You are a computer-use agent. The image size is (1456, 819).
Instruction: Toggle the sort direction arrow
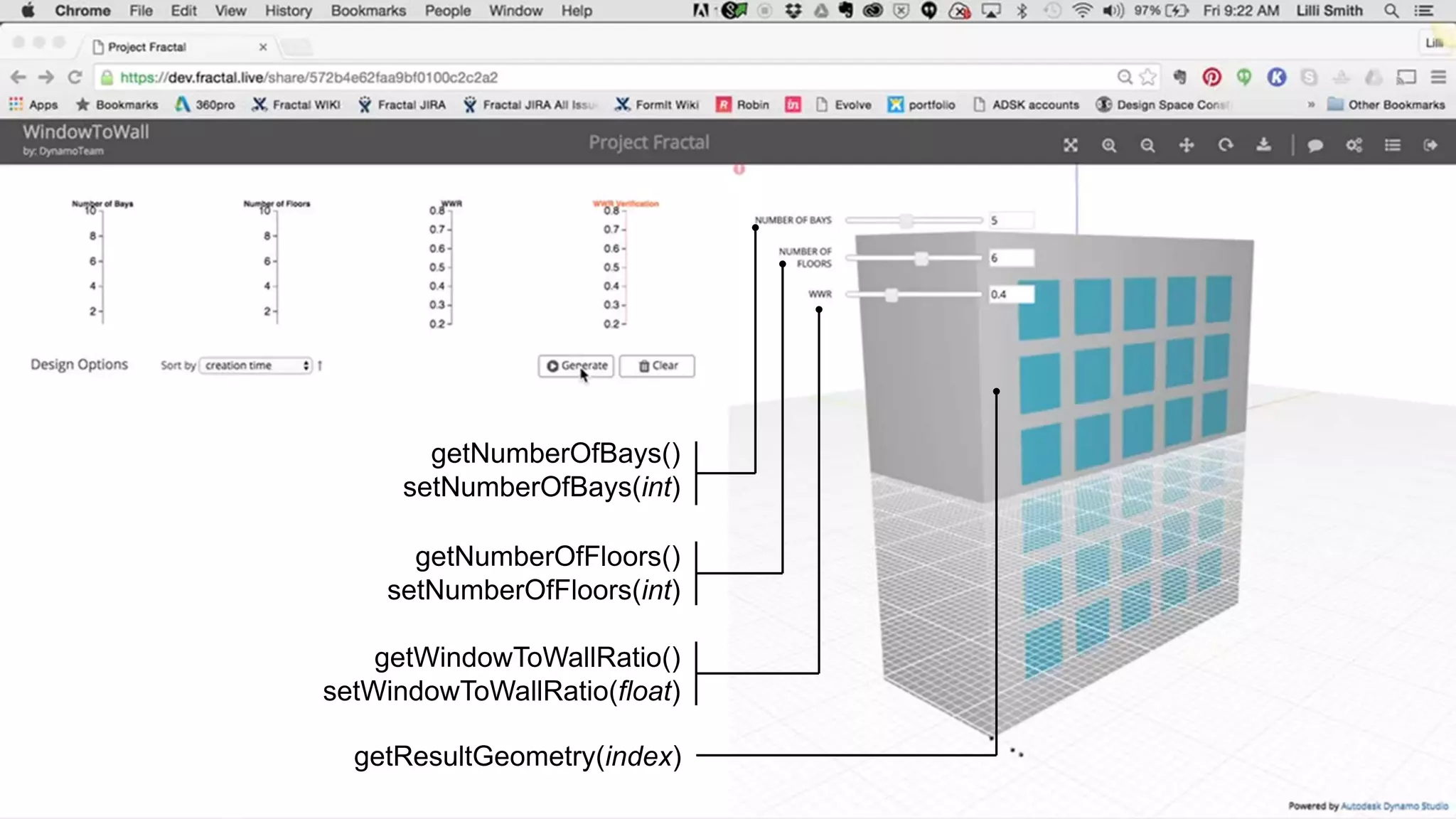pyautogui.click(x=320, y=365)
